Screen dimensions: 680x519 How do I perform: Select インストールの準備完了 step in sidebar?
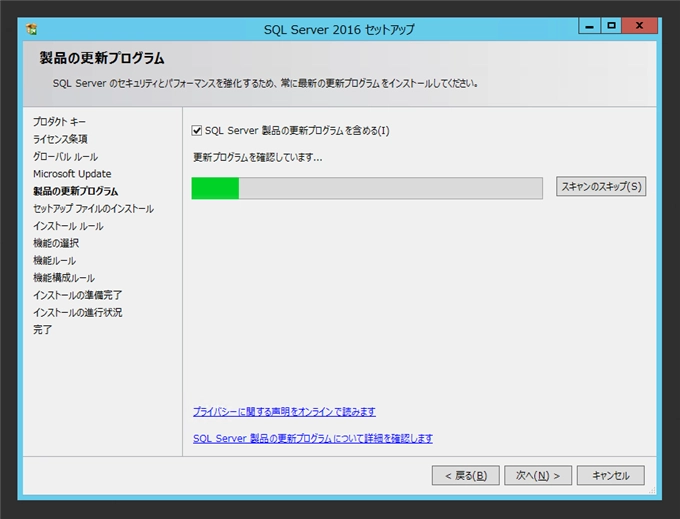pos(78,295)
